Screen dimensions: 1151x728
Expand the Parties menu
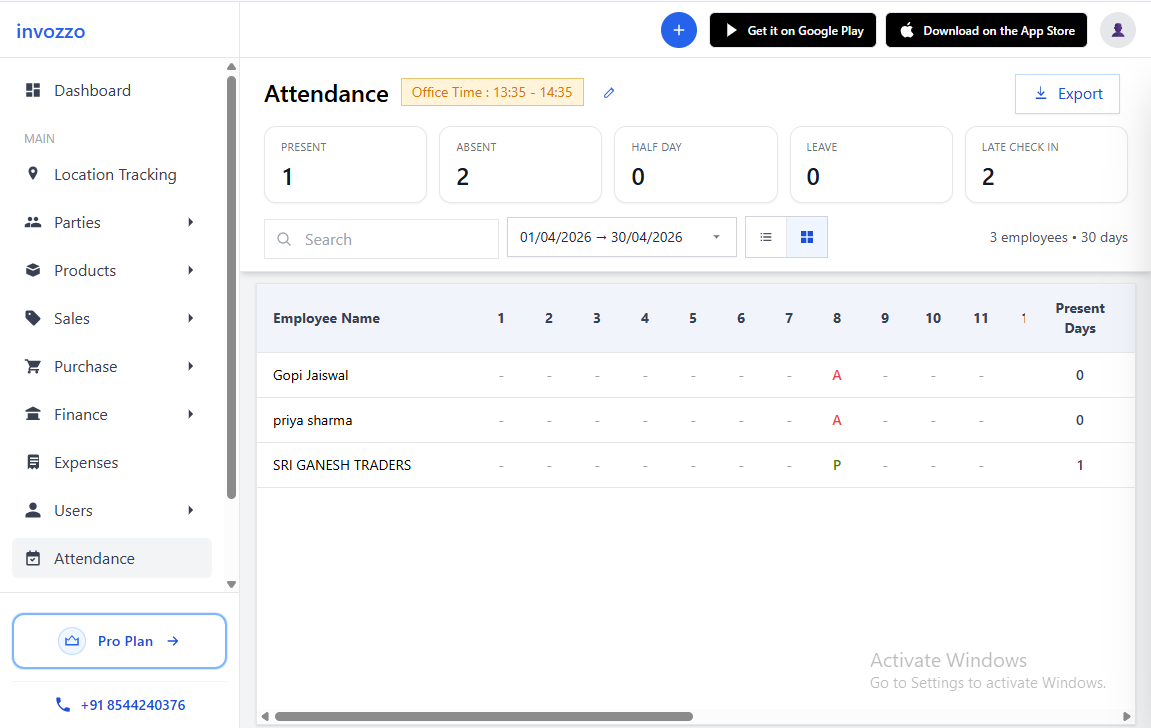tap(77, 222)
